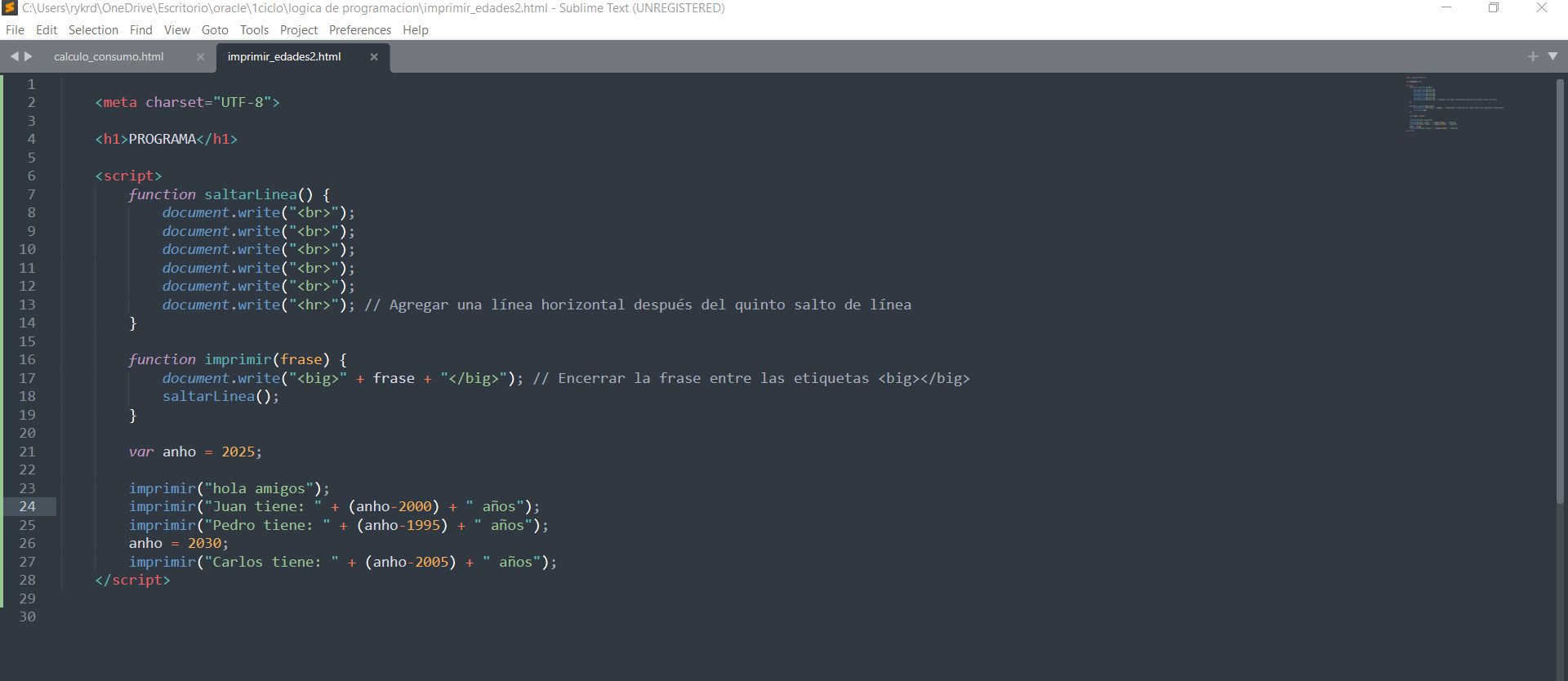Click the "Pedro tiene: " string
This screenshot has width=1568, height=681.
coord(267,525)
